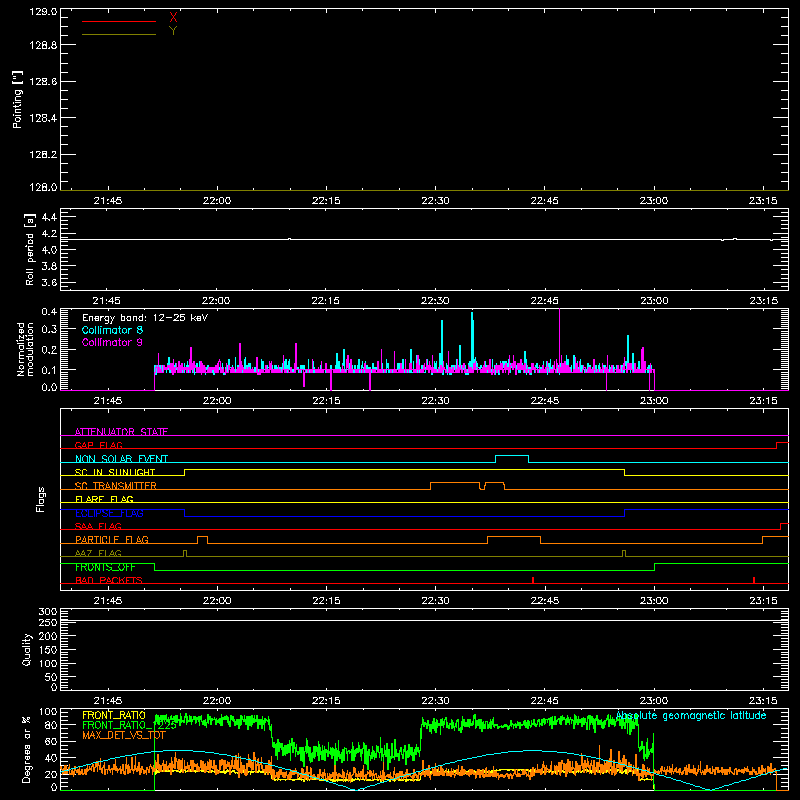Click the Roll period axis title
This screenshot has height=800, width=800.
pyautogui.click(x=30, y=250)
